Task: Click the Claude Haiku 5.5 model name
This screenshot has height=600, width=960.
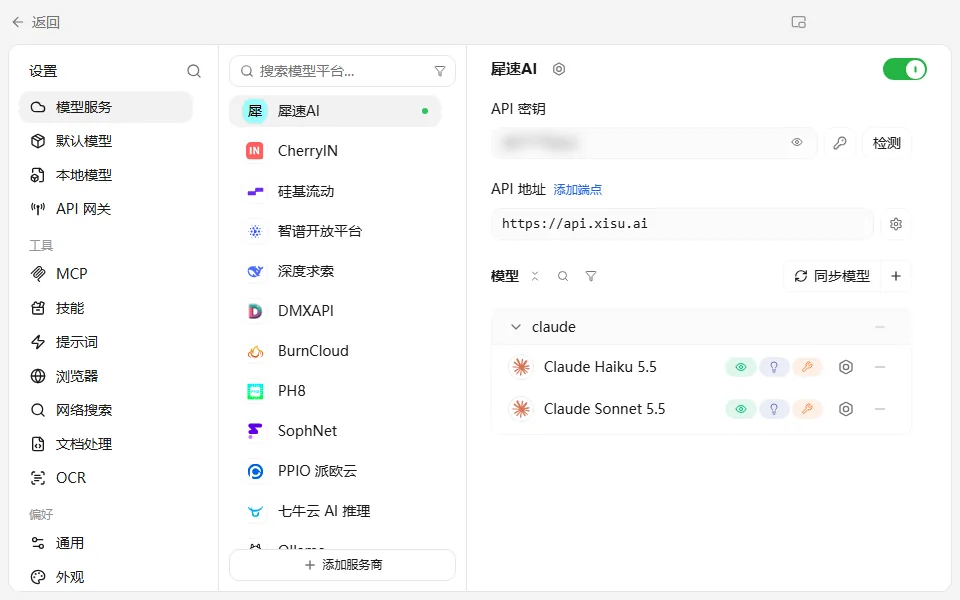Action: click(600, 367)
